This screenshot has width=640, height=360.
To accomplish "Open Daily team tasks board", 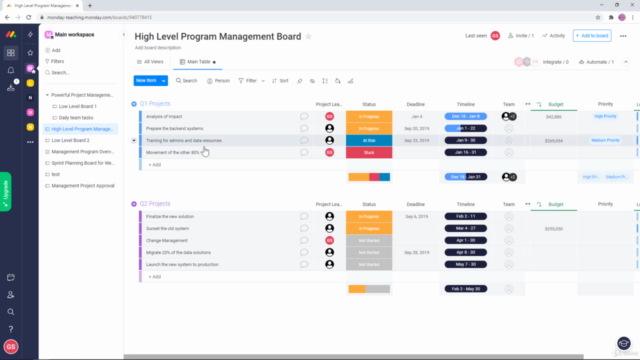I will [x=76, y=118].
